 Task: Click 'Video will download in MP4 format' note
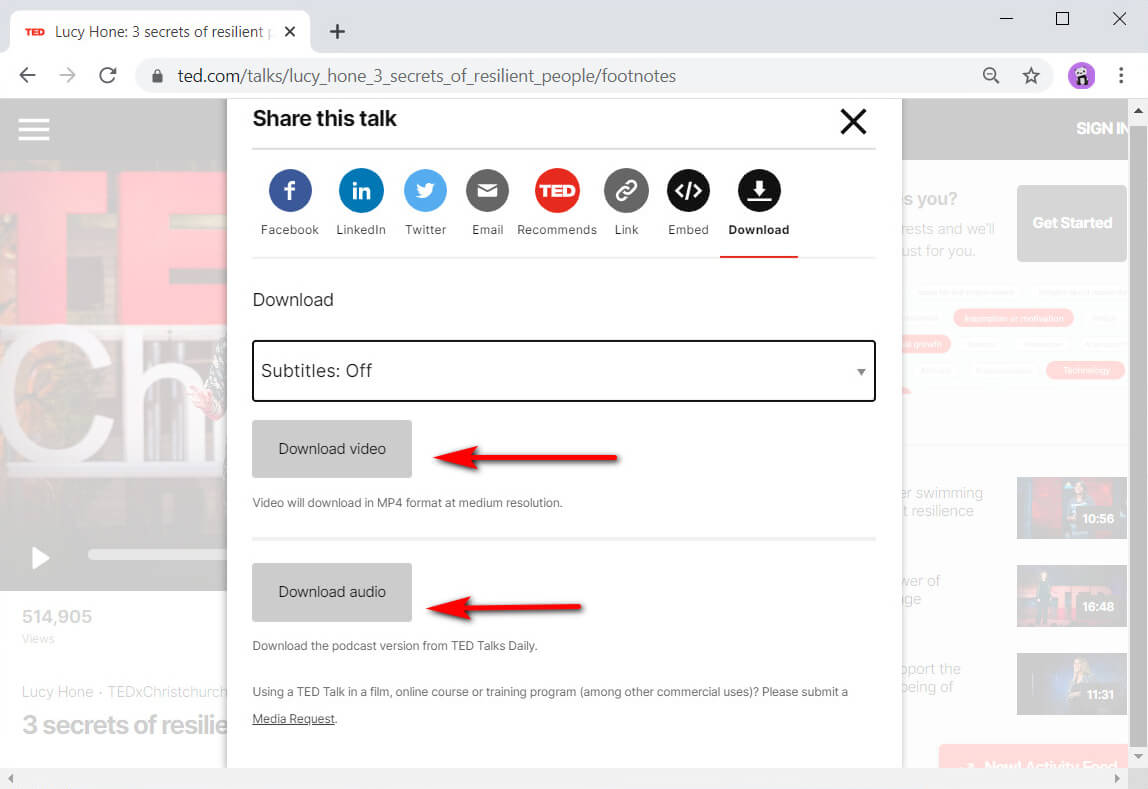(x=407, y=503)
